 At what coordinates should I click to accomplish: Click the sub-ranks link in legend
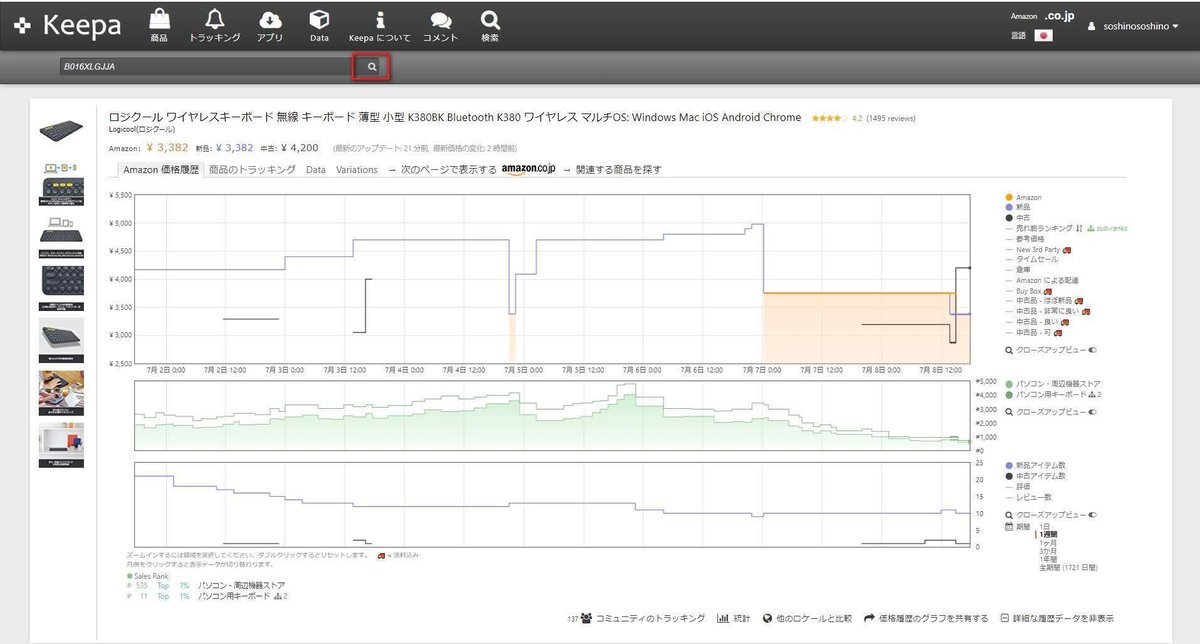click(1107, 228)
